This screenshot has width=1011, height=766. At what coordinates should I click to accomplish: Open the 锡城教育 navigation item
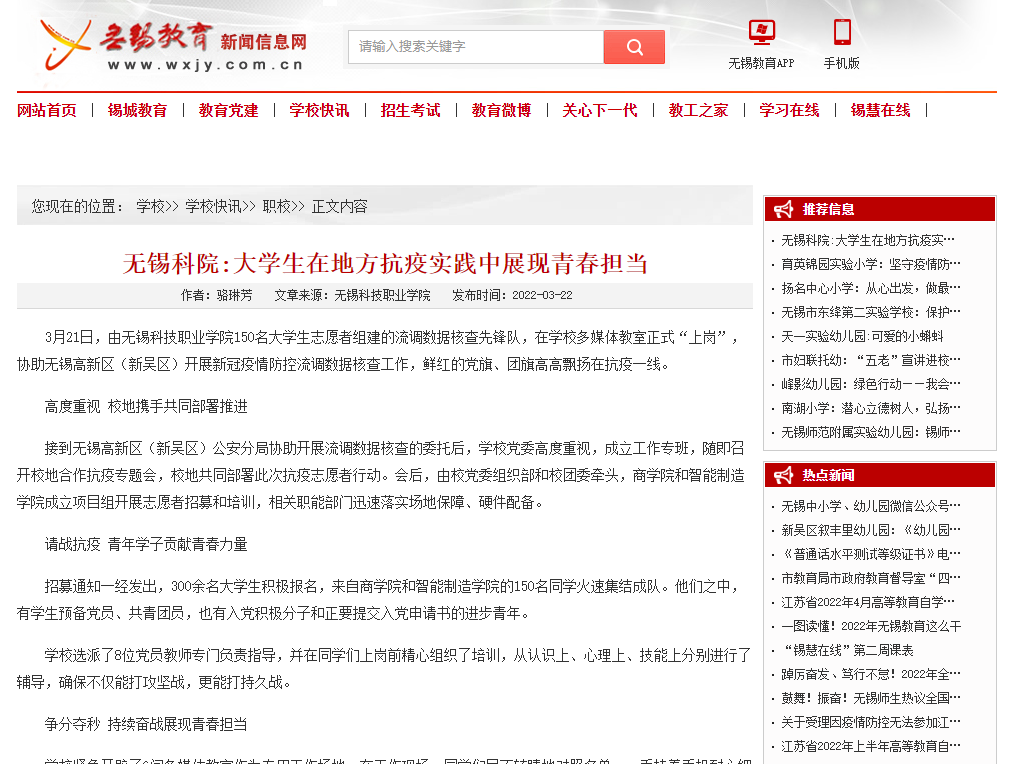(x=137, y=110)
